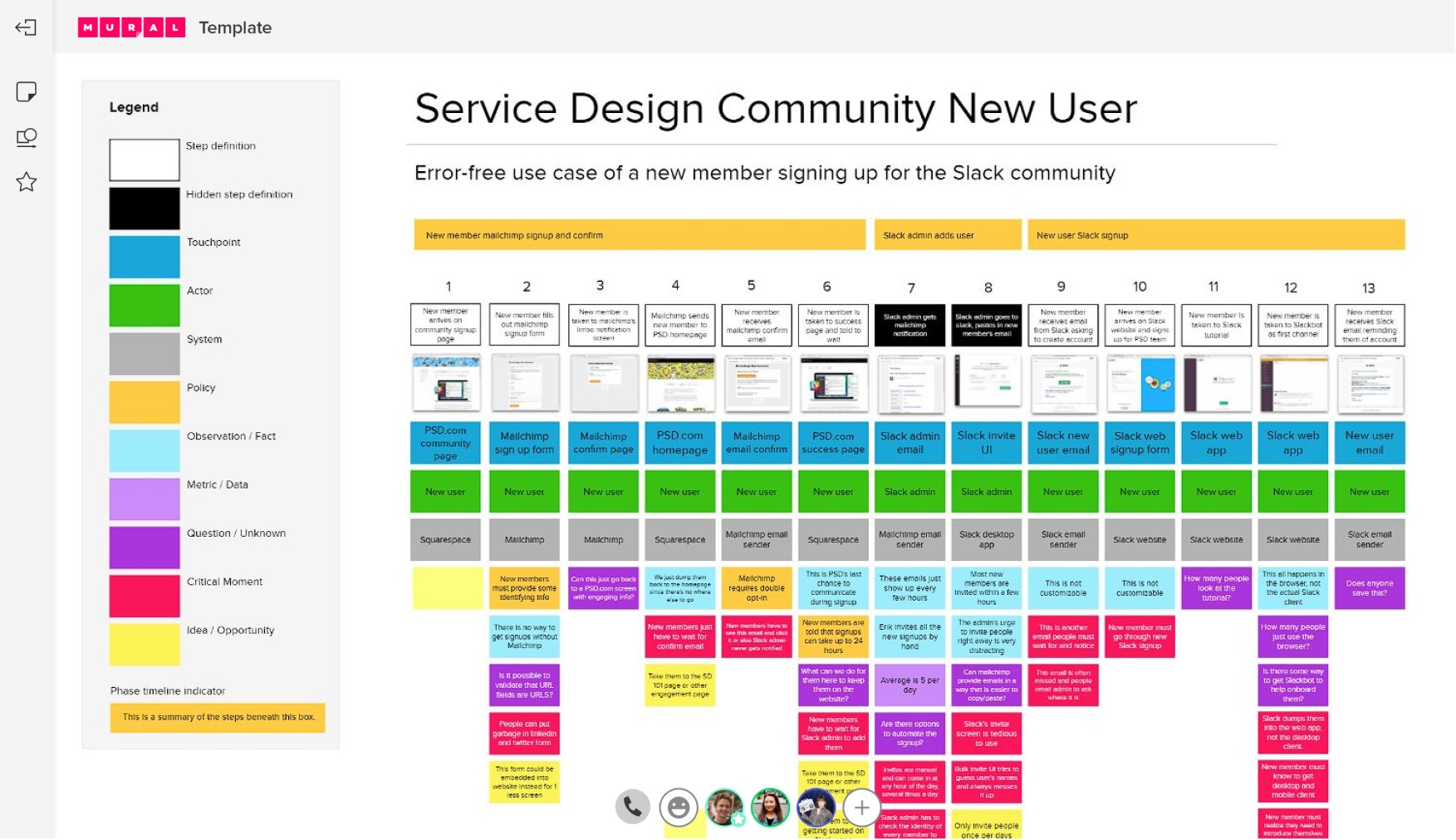Click the step 10 Slack signup thumbnail
Image resolution: width=1456 pixels, height=840 pixels.
coord(1140,383)
